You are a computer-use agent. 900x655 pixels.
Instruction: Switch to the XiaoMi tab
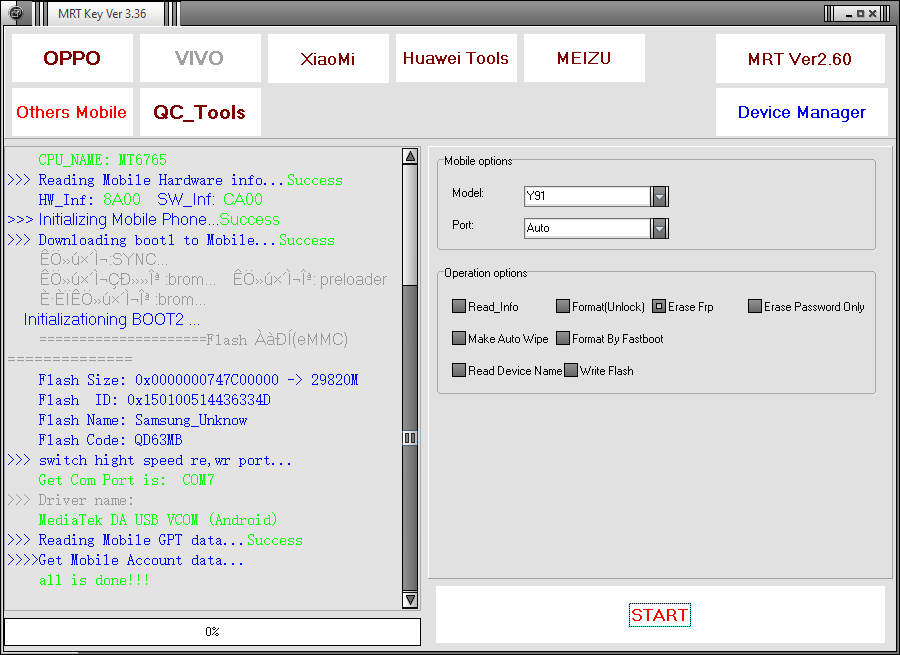coord(328,58)
